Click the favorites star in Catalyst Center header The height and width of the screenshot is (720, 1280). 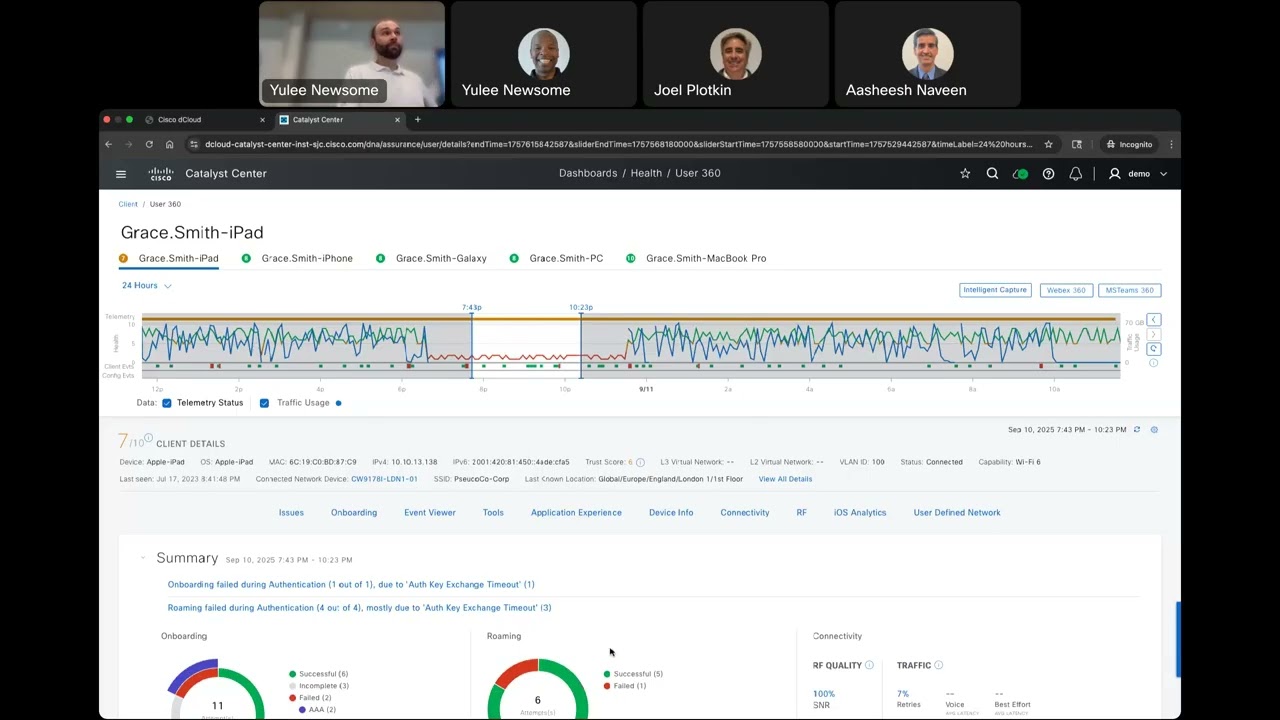[x=965, y=174]
